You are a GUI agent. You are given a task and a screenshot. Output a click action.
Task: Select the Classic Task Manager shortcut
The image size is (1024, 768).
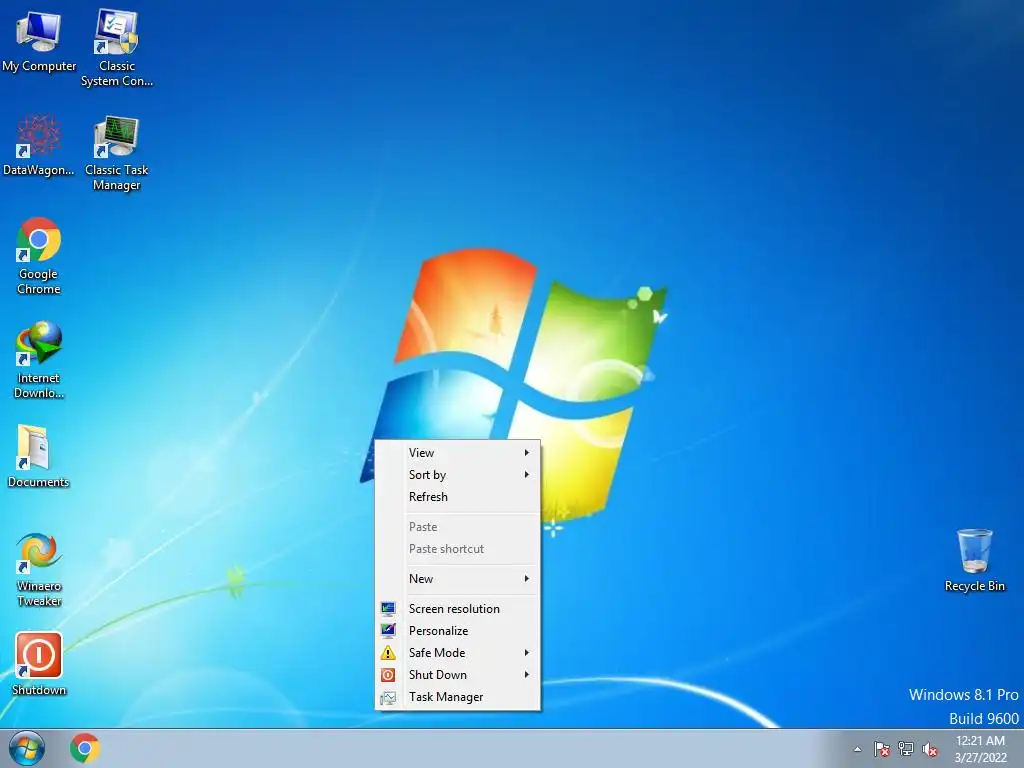[x=117, y=153]
